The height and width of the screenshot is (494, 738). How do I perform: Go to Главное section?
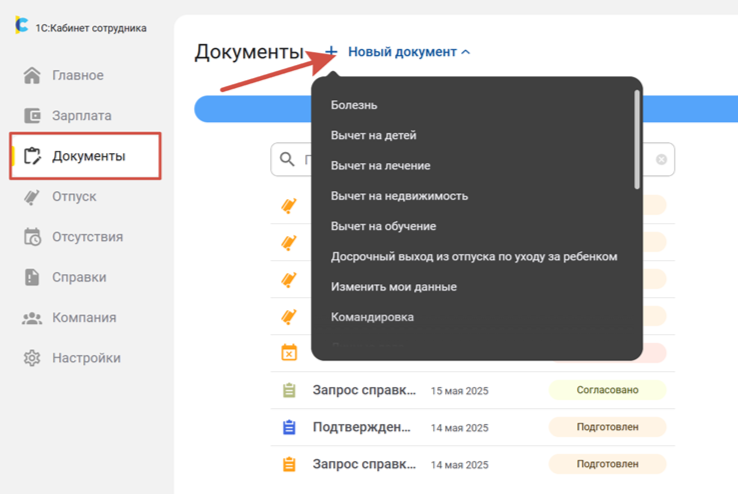tap(78, 75)
